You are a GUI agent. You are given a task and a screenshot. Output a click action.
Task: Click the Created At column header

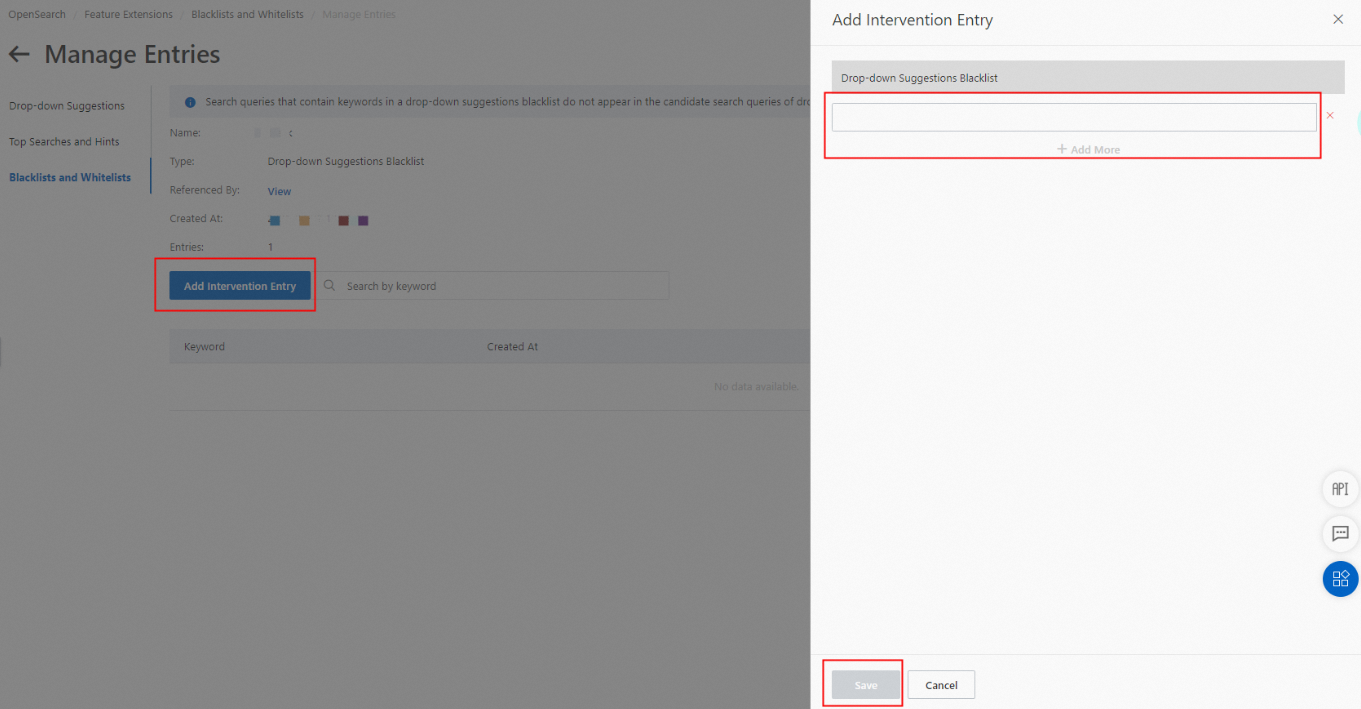pyautogui.click(x=512, y=347)
